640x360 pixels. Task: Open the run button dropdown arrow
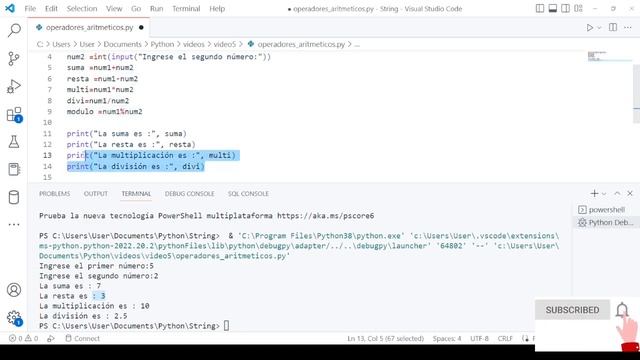pyautogui.click(x=599, y=28)
